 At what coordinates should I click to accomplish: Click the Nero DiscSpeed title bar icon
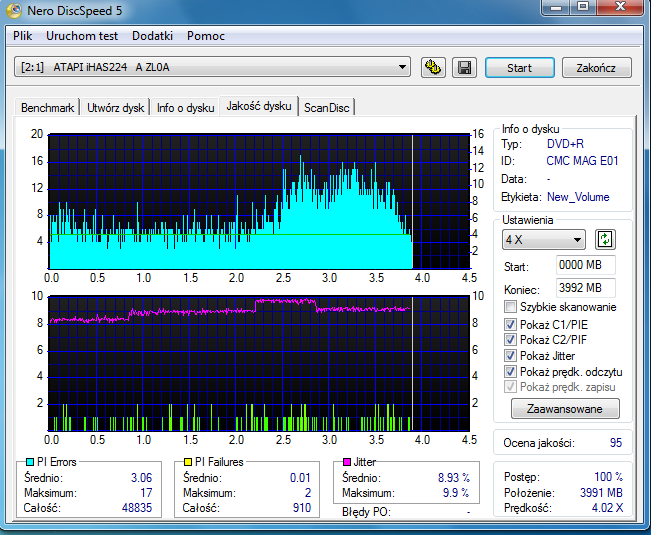tap(14, 10)
